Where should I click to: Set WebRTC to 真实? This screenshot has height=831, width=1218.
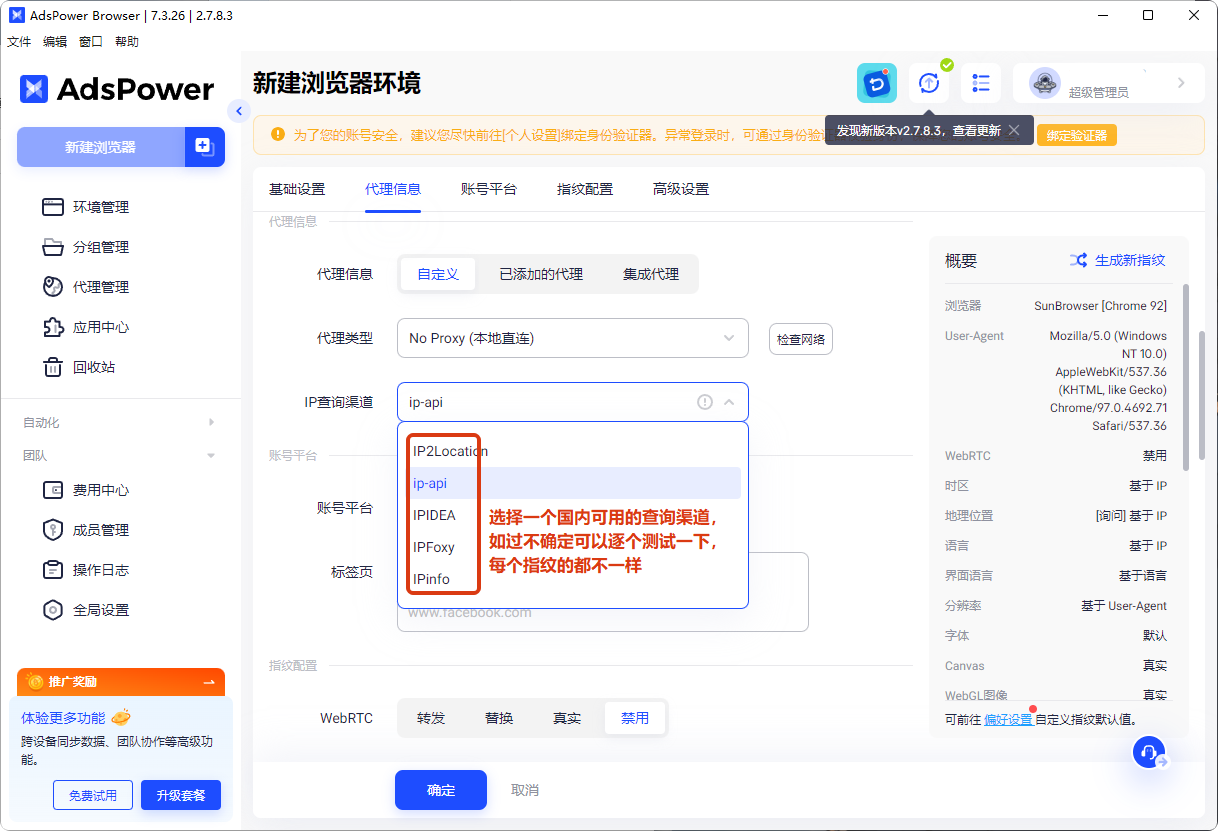tap(567, 718)
